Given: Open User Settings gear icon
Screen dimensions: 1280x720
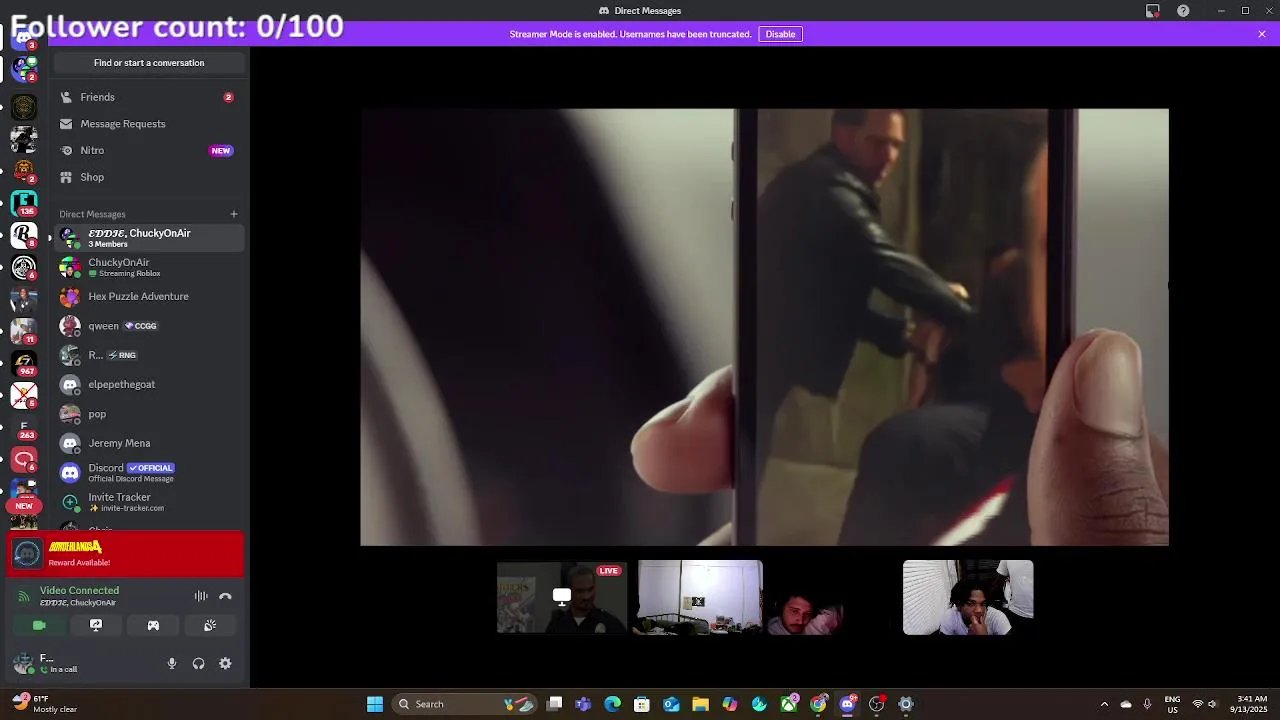Looking at the screenshot, I should [x=225, y=663].
